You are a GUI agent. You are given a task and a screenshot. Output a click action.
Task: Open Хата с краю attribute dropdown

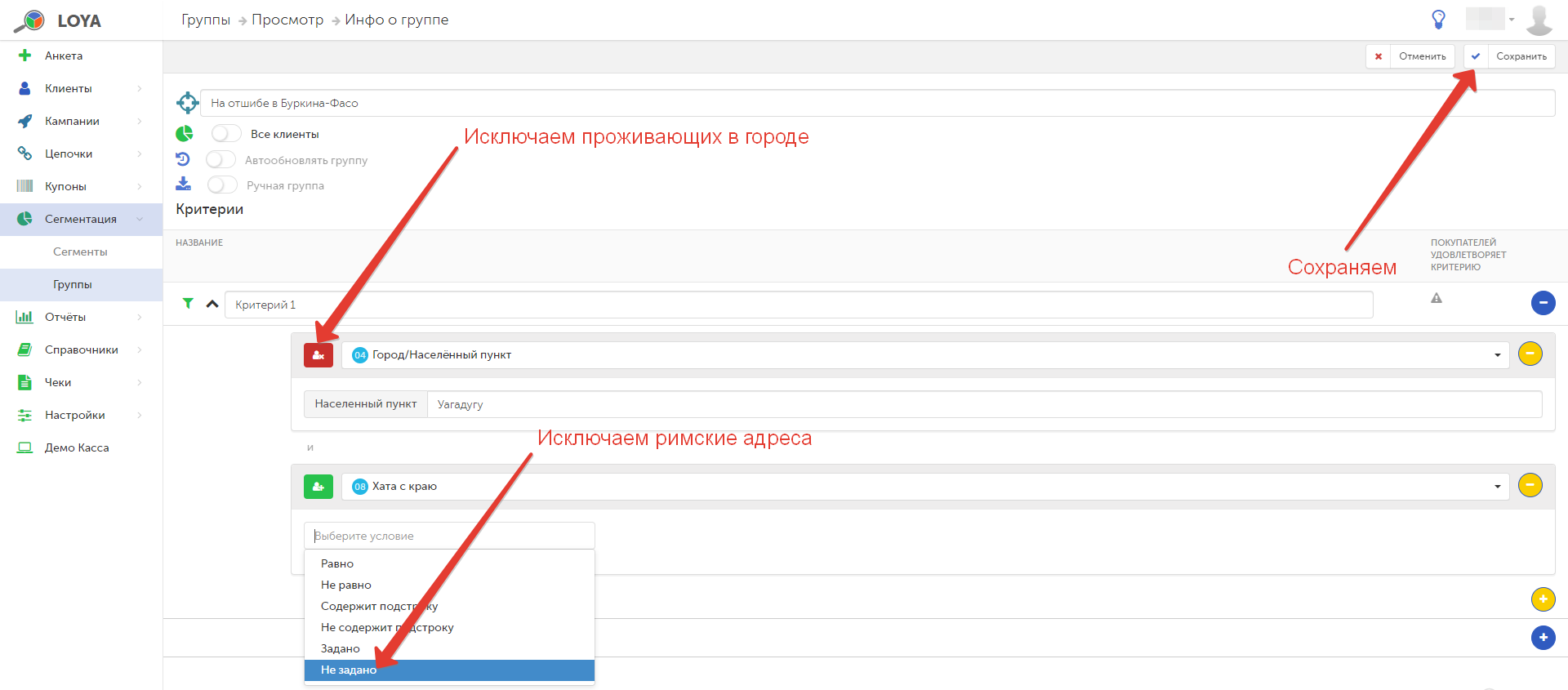point(925,486)
